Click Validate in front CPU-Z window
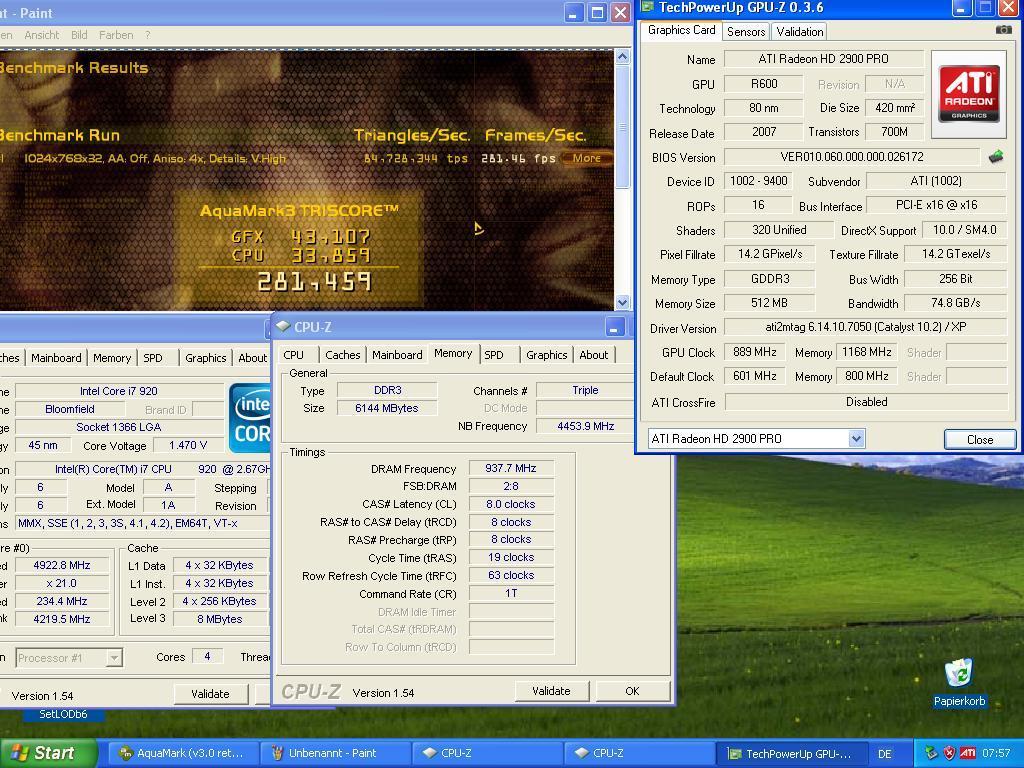This screenshot has height=768, width=1024. pyautogui.click(x=551, y=691)
